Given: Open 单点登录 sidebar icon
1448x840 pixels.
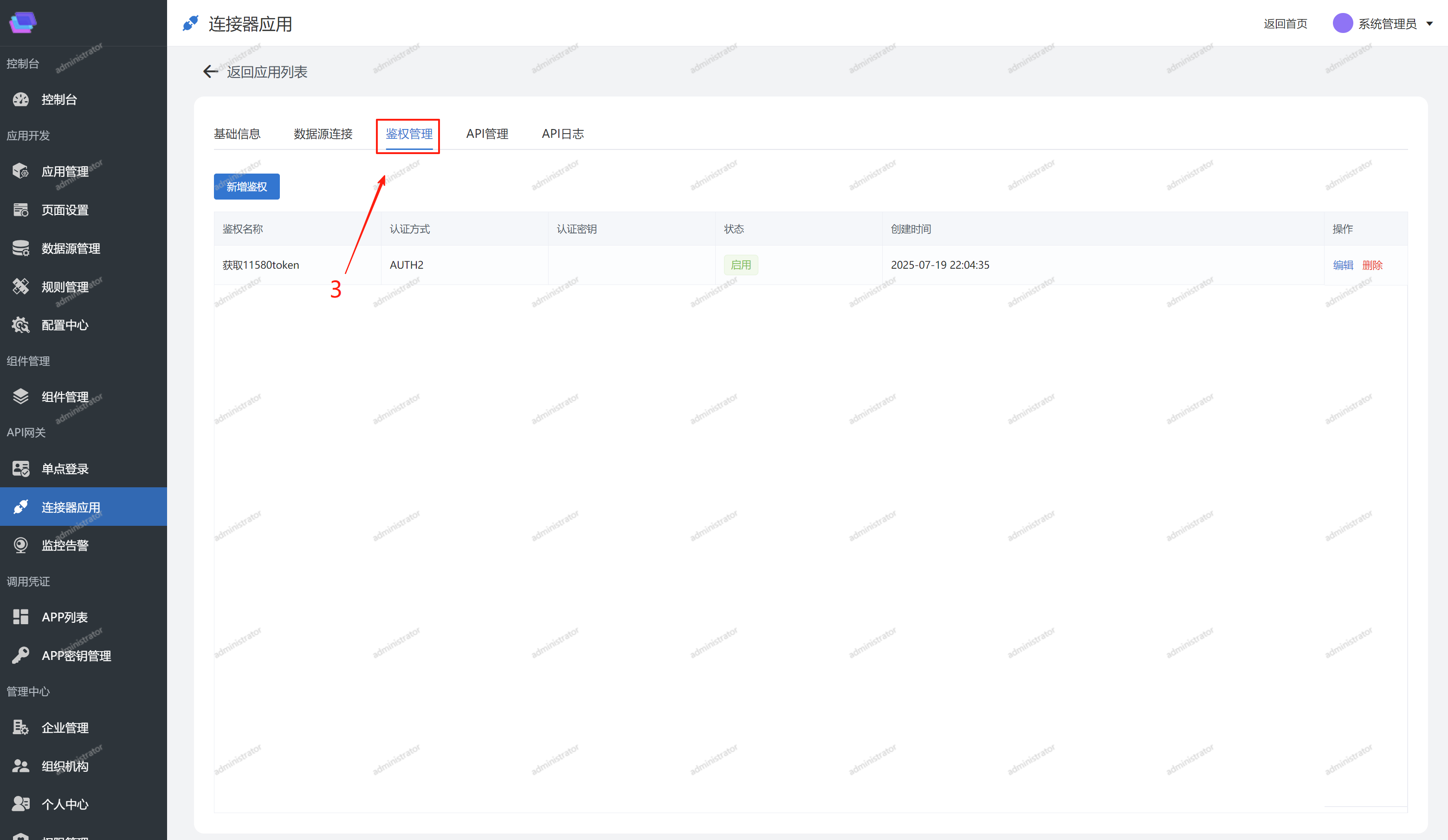Looking at the screenshot, I should pyautogui.click(x=21, y=469).
